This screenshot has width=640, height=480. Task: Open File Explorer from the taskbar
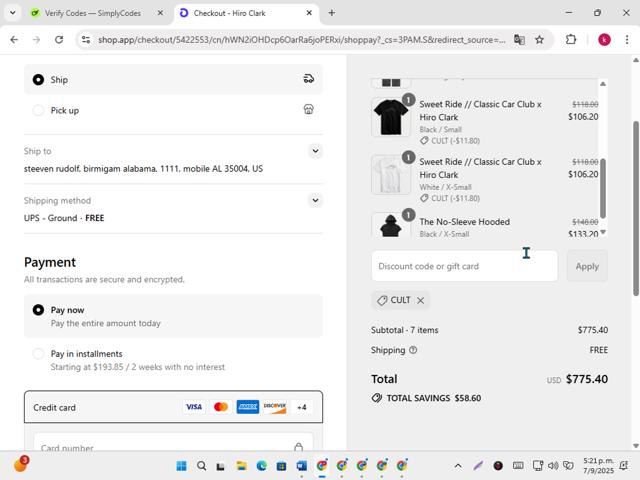click(241, 466)
